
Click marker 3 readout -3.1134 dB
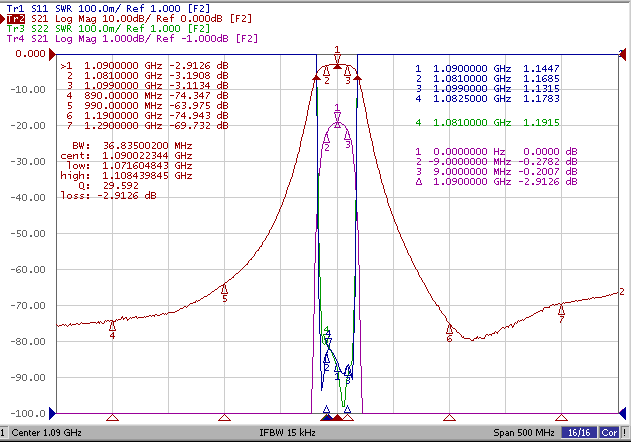point(148,86)
